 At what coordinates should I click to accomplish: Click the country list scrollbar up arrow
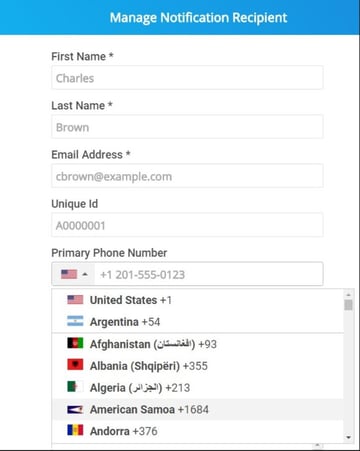tap(348, 295)
